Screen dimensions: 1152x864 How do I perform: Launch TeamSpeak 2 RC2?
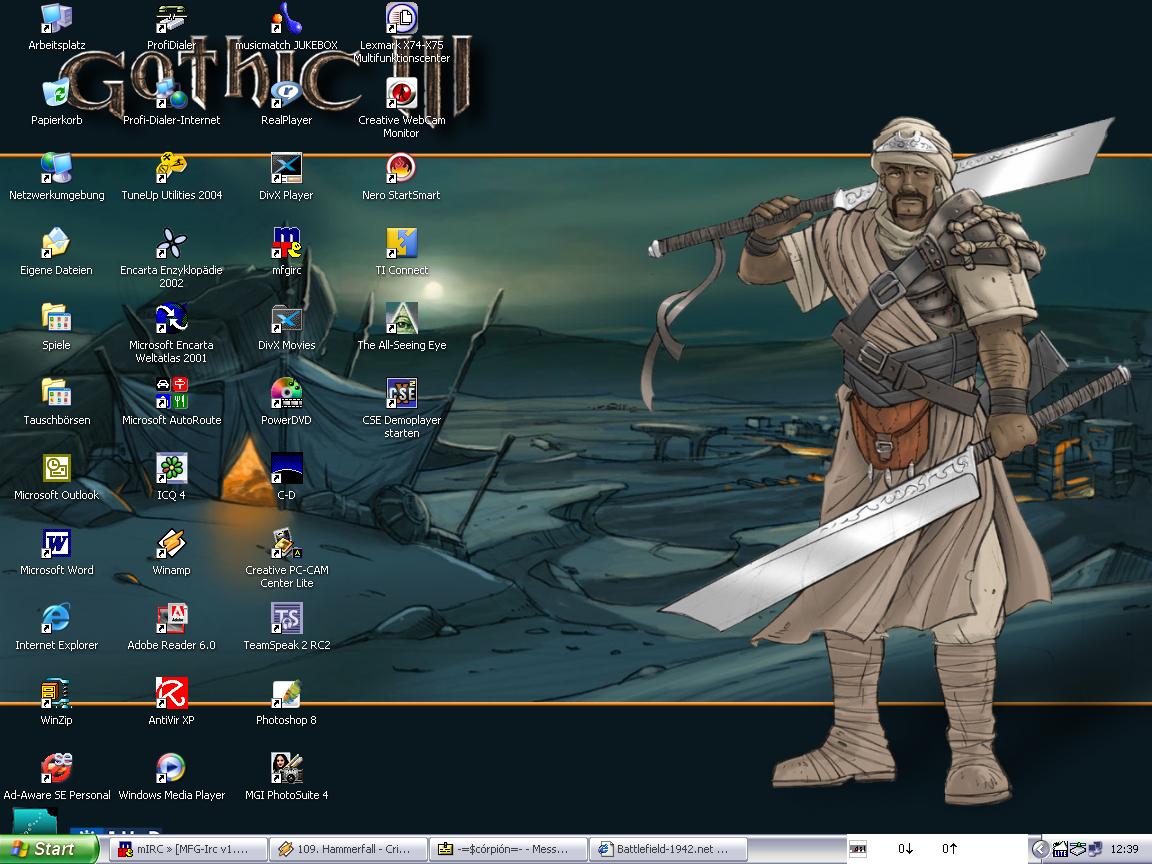click(x=286, y=627)
